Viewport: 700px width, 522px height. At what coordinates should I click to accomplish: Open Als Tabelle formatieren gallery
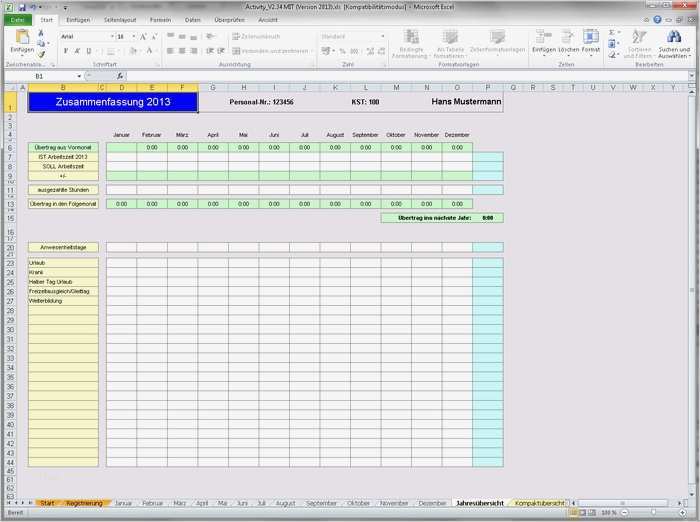point(450,44)
